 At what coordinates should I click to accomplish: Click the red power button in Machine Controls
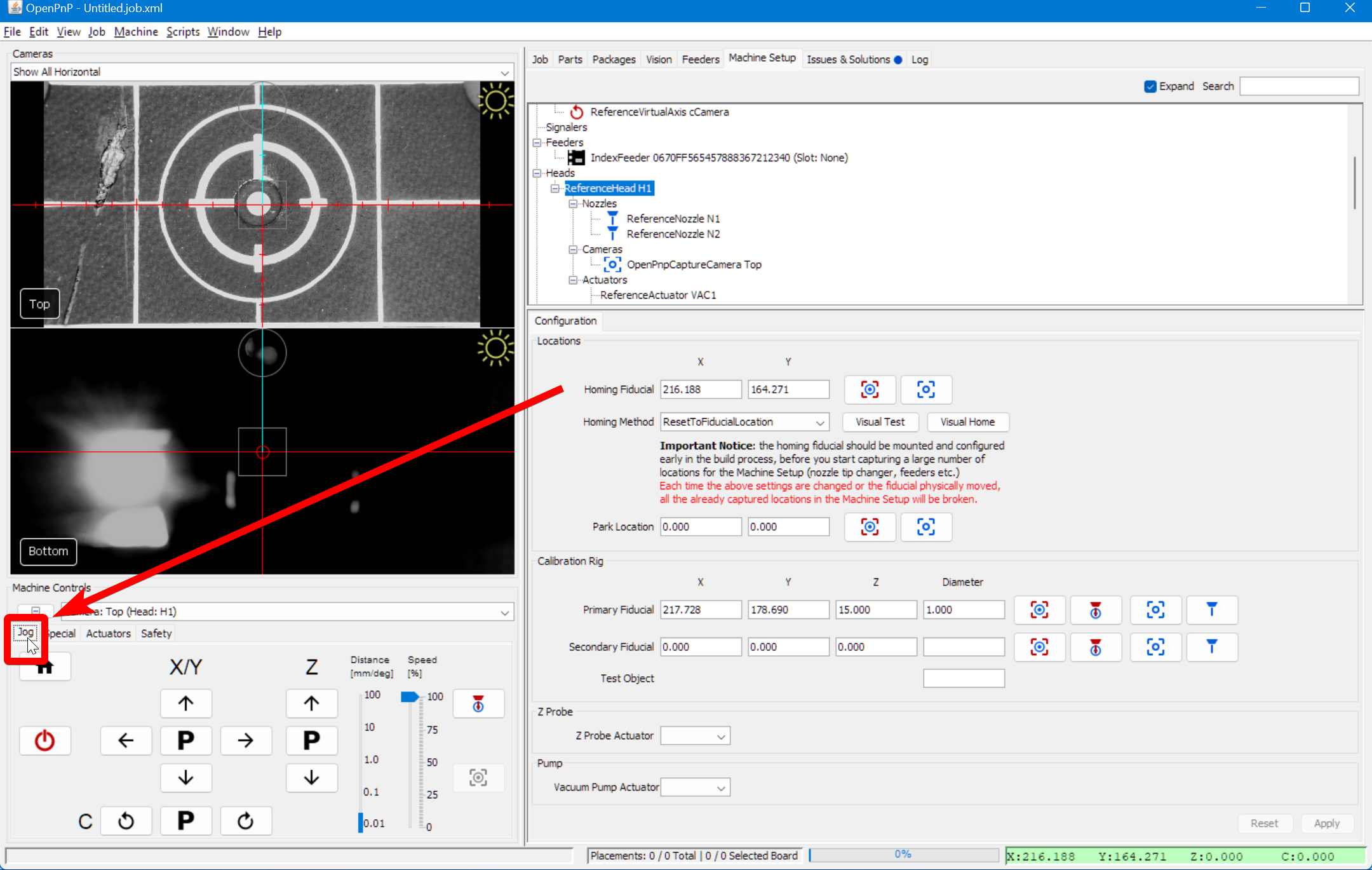pyautogui.click(x=44, y=740)
